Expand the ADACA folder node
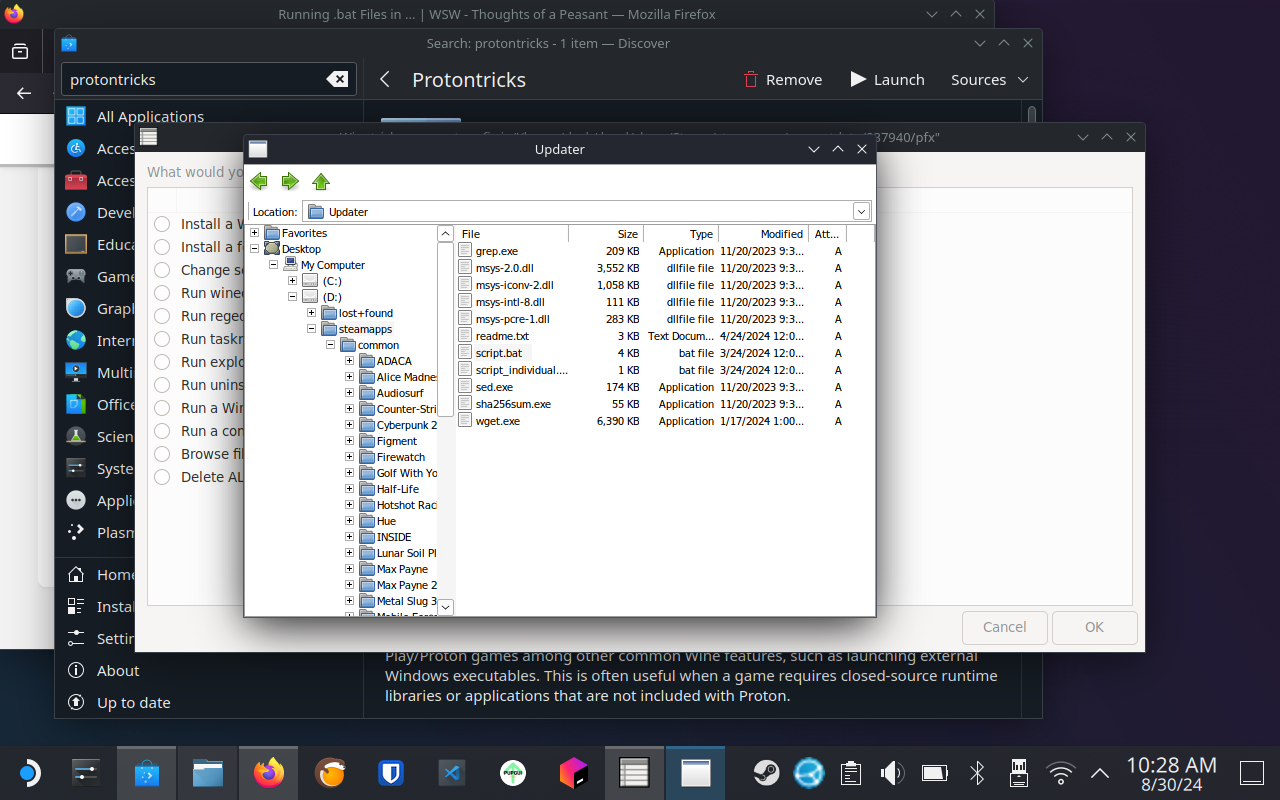This screenshot has height=800, width=1280. click(350, 361)
